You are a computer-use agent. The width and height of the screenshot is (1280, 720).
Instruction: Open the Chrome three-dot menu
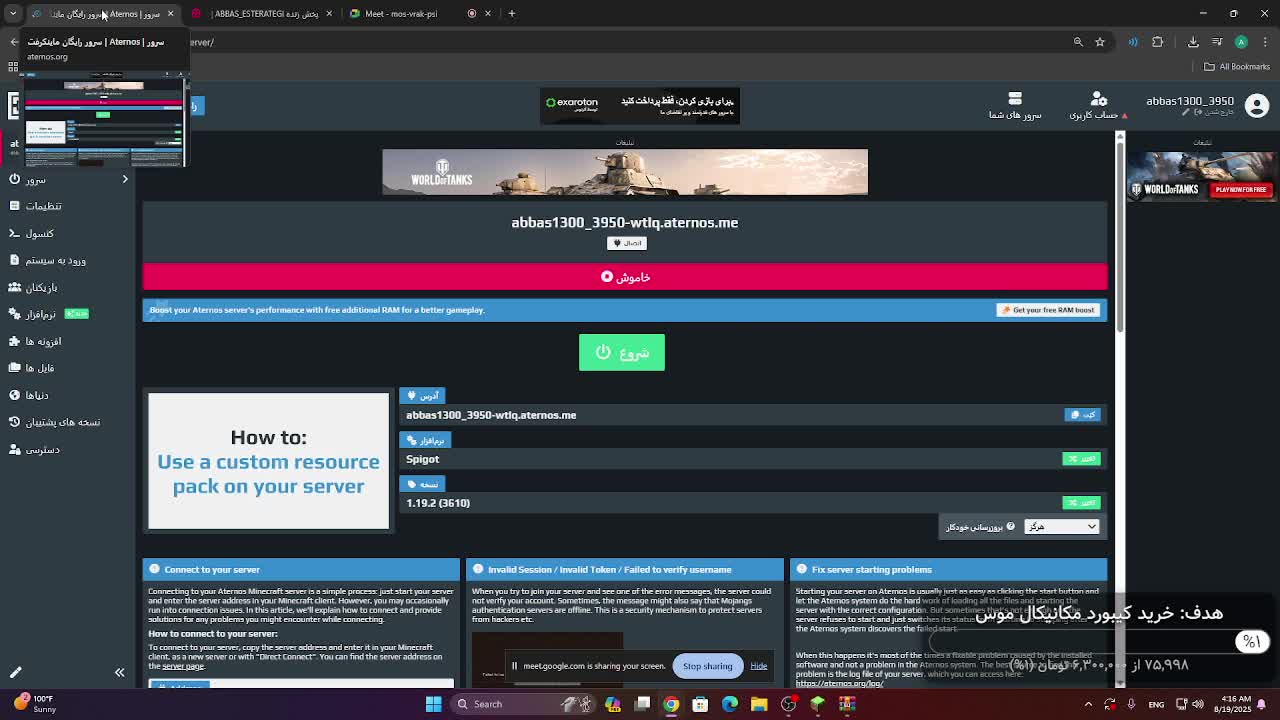pos(1264,42)
